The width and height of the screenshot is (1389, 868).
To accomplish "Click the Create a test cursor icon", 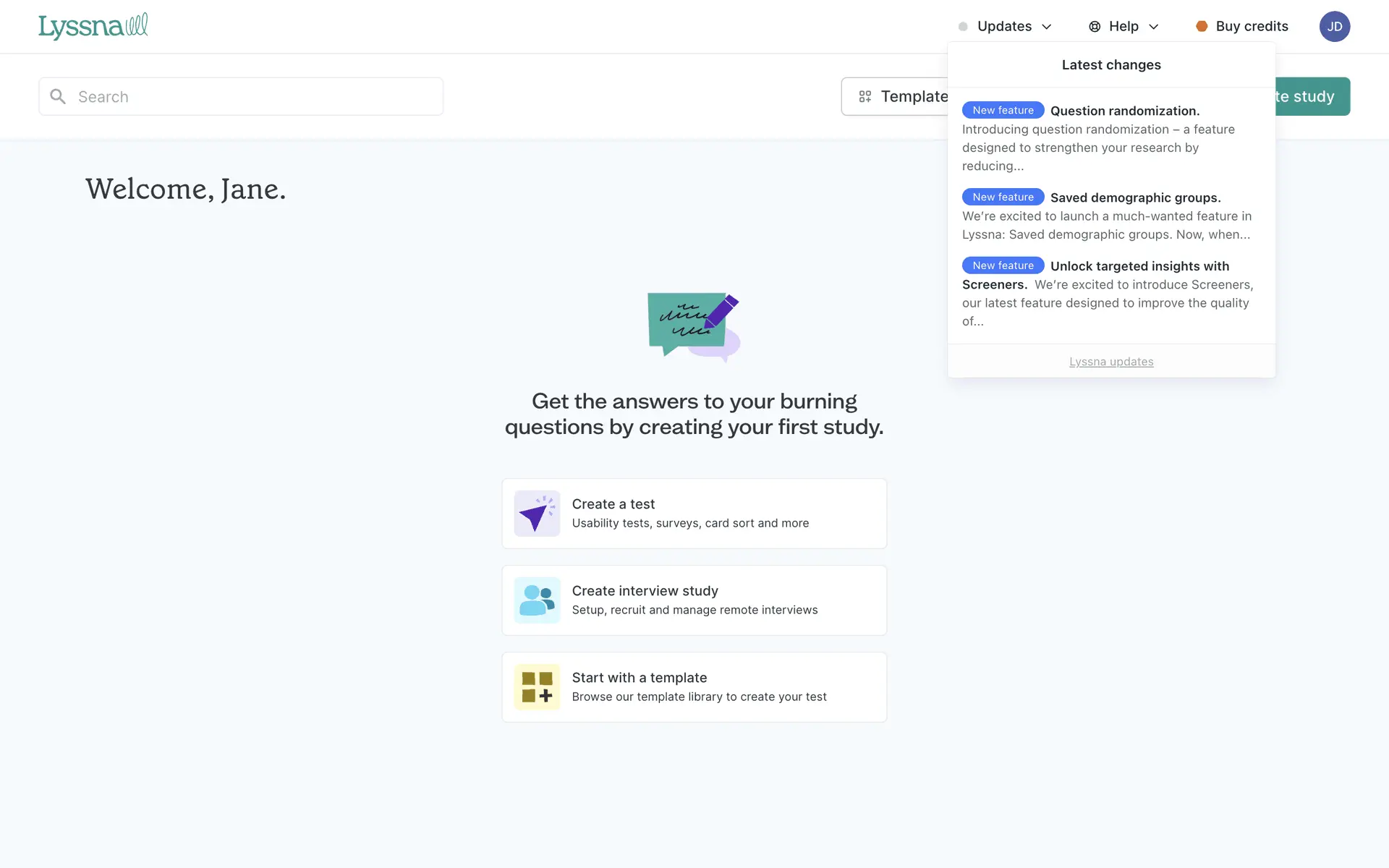I will (x=537, y=514).
